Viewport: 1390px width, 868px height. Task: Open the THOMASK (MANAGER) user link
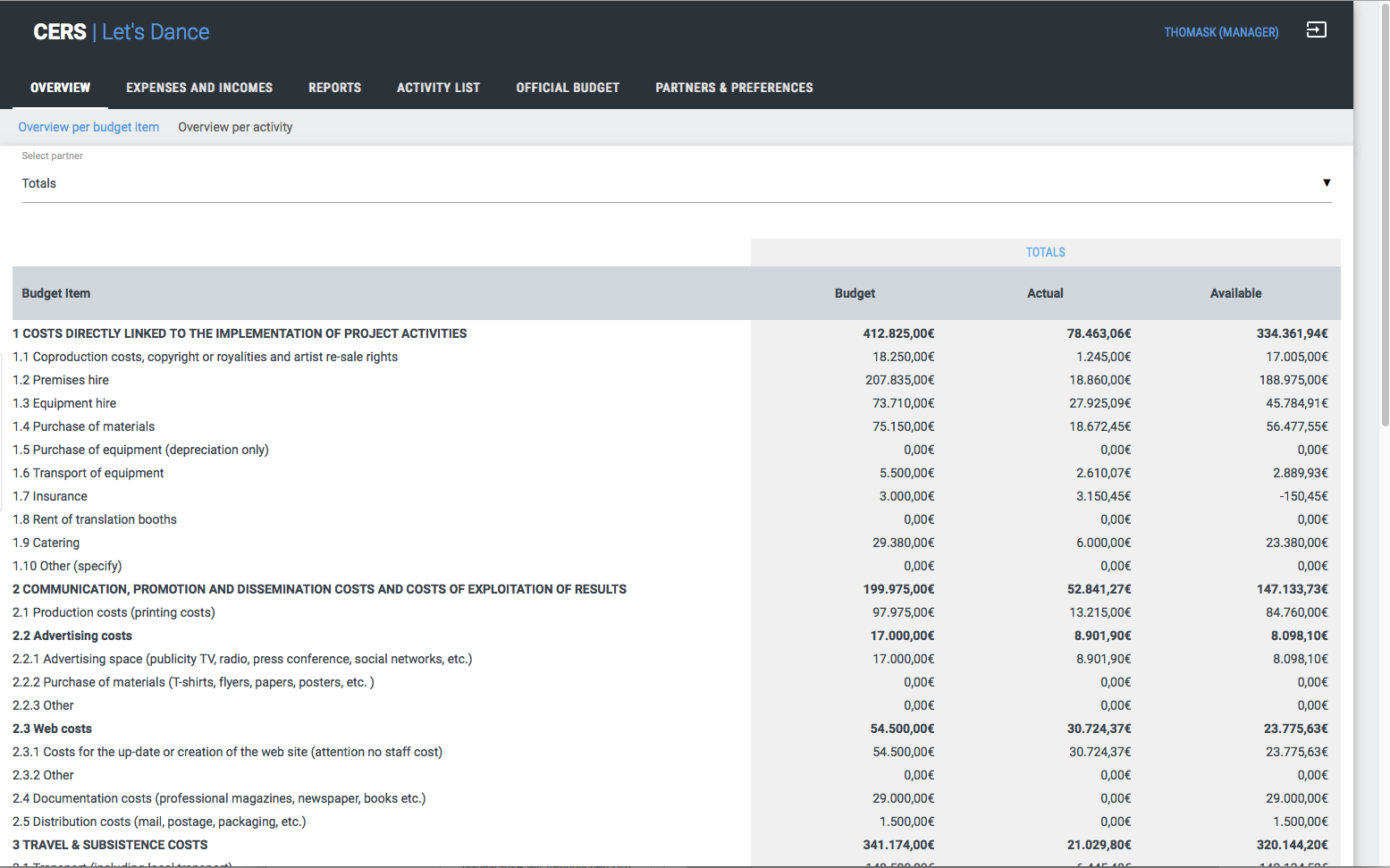tap(1221, 32)
